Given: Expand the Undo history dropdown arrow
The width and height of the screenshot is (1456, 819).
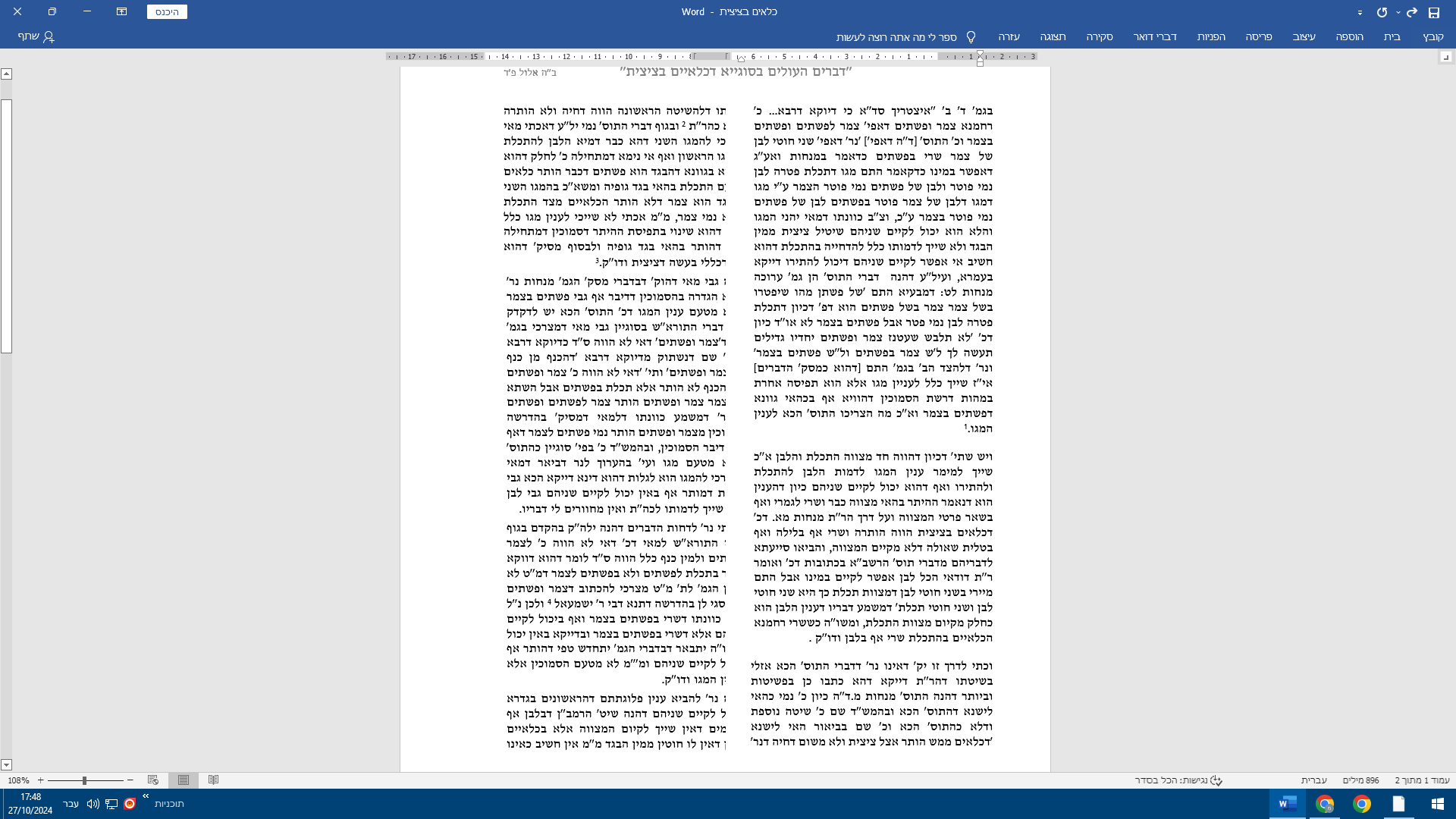Looking at the screenshot, I should tap(1398, 12).
